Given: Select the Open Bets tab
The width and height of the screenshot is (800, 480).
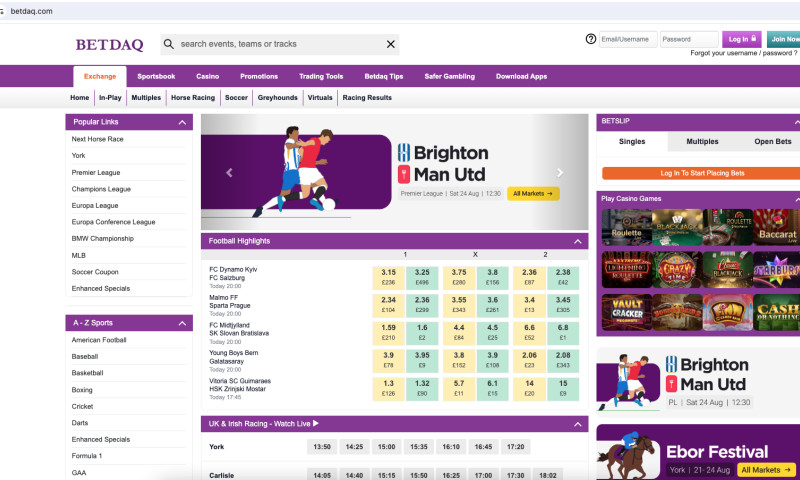Looking at the screenshot, I should point(771,142).
